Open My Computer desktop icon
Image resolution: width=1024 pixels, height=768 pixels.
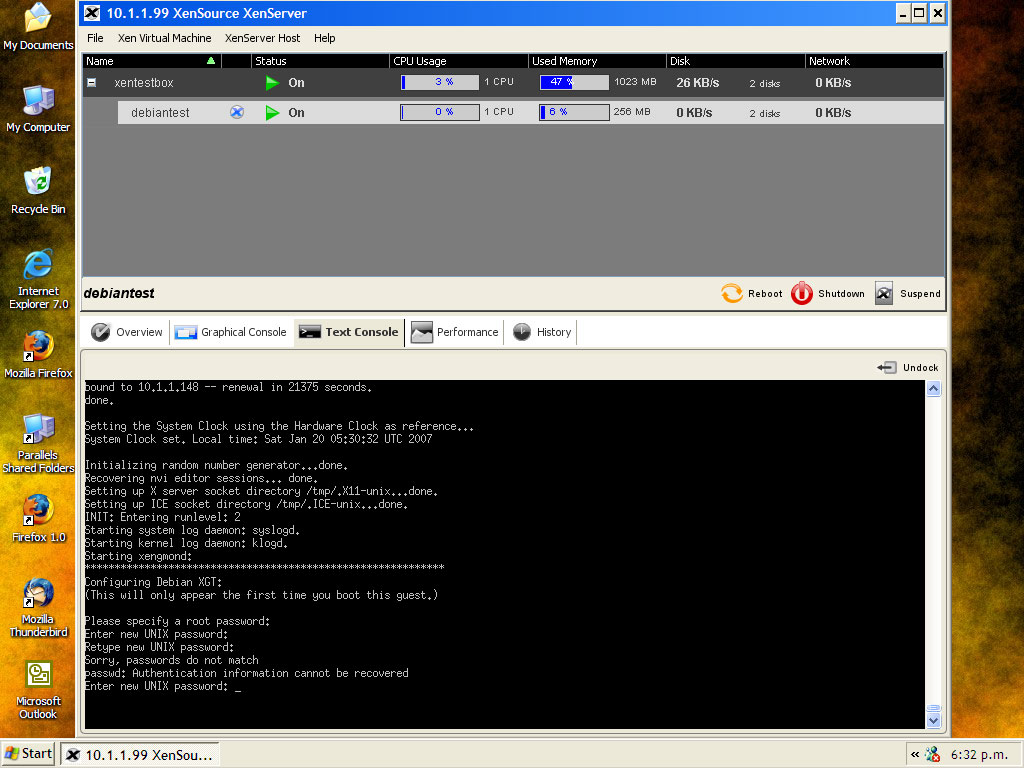(38, 108)
